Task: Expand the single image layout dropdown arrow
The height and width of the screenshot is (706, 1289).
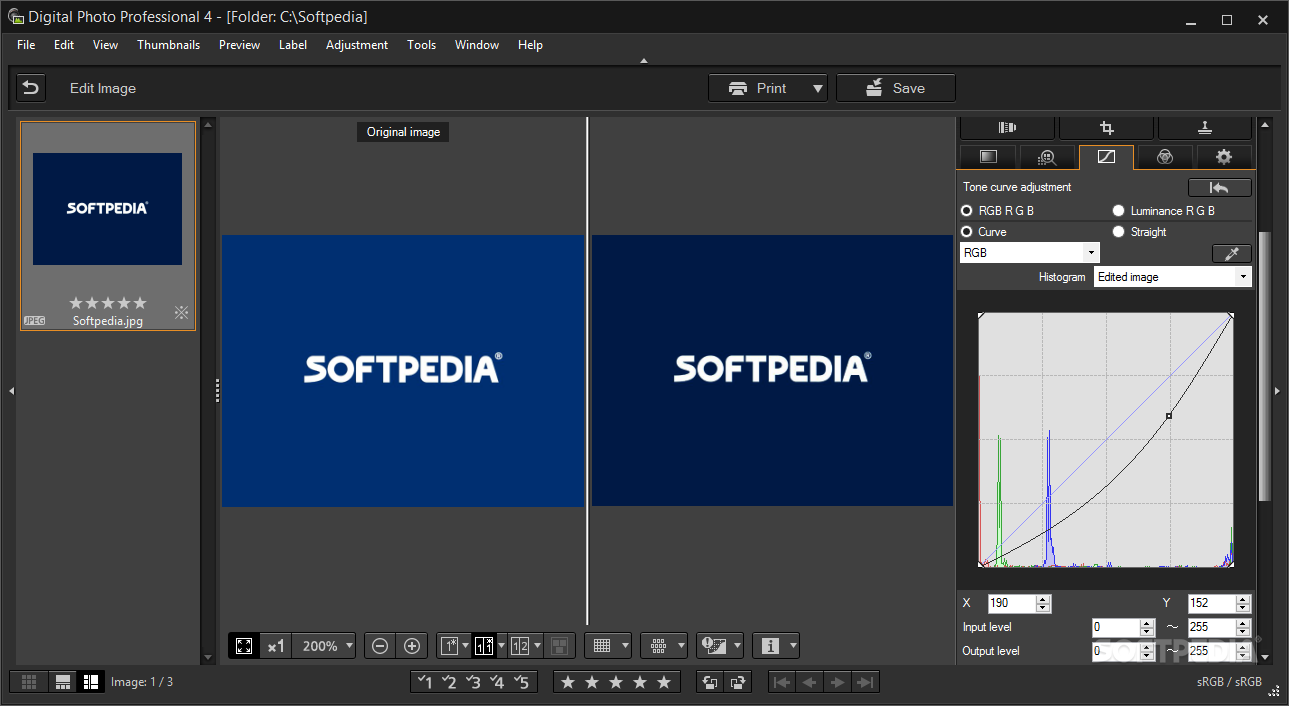Action: (x=466, y=646)
